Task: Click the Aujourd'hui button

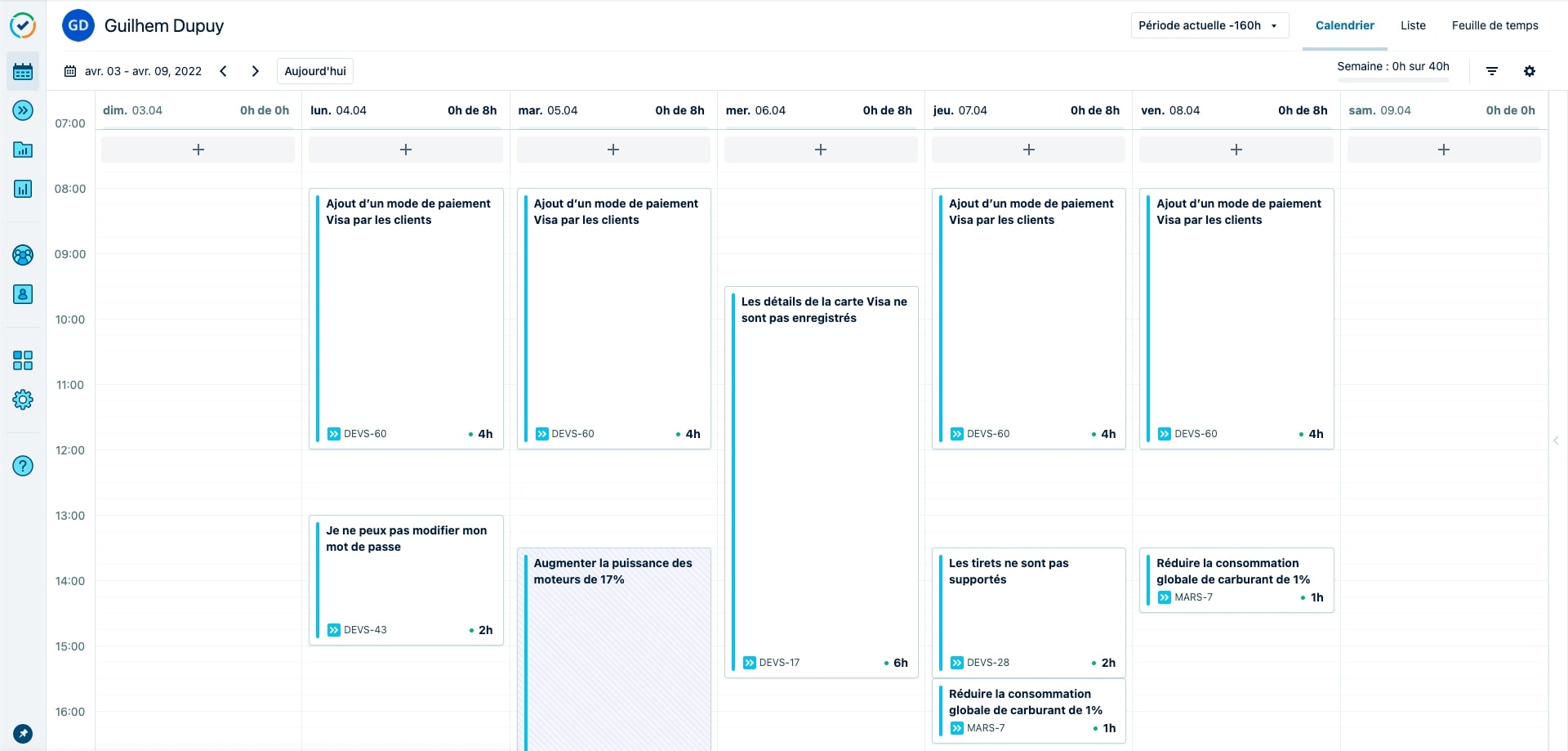Action: pos(315,71)
